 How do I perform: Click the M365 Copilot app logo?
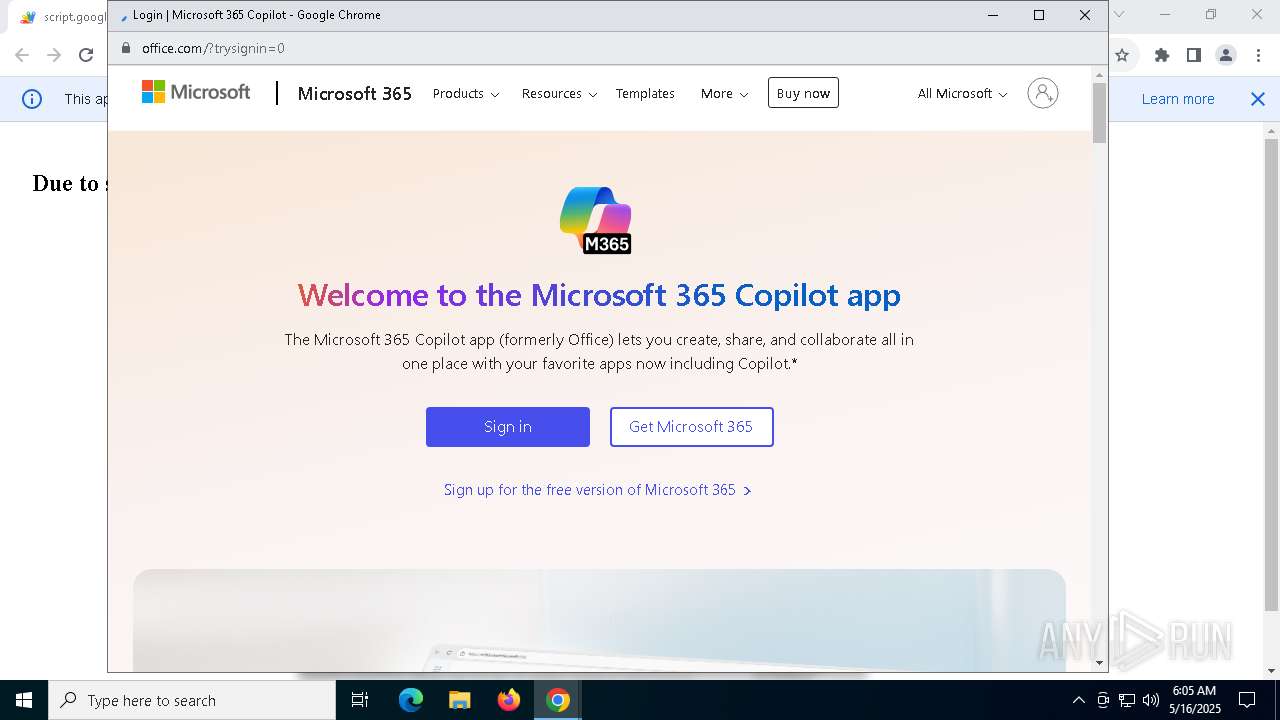(596, 220)
